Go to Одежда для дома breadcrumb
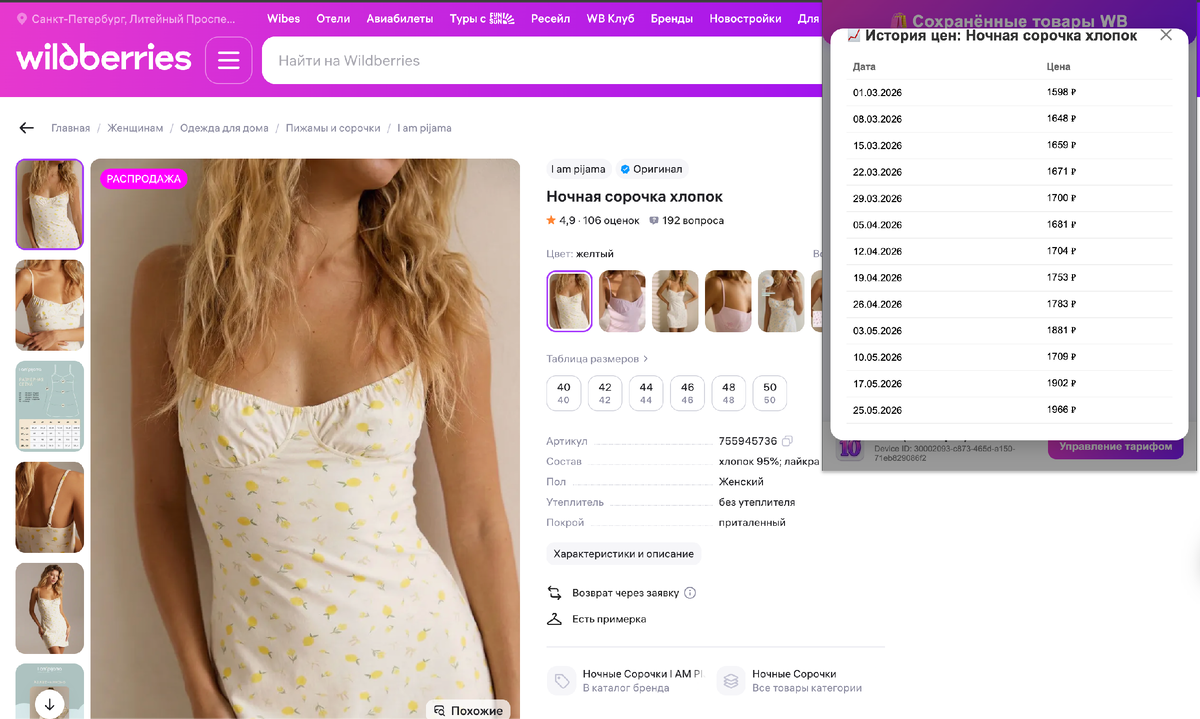This screenshot has height=719, width=1200. click(x=224, y=128)
